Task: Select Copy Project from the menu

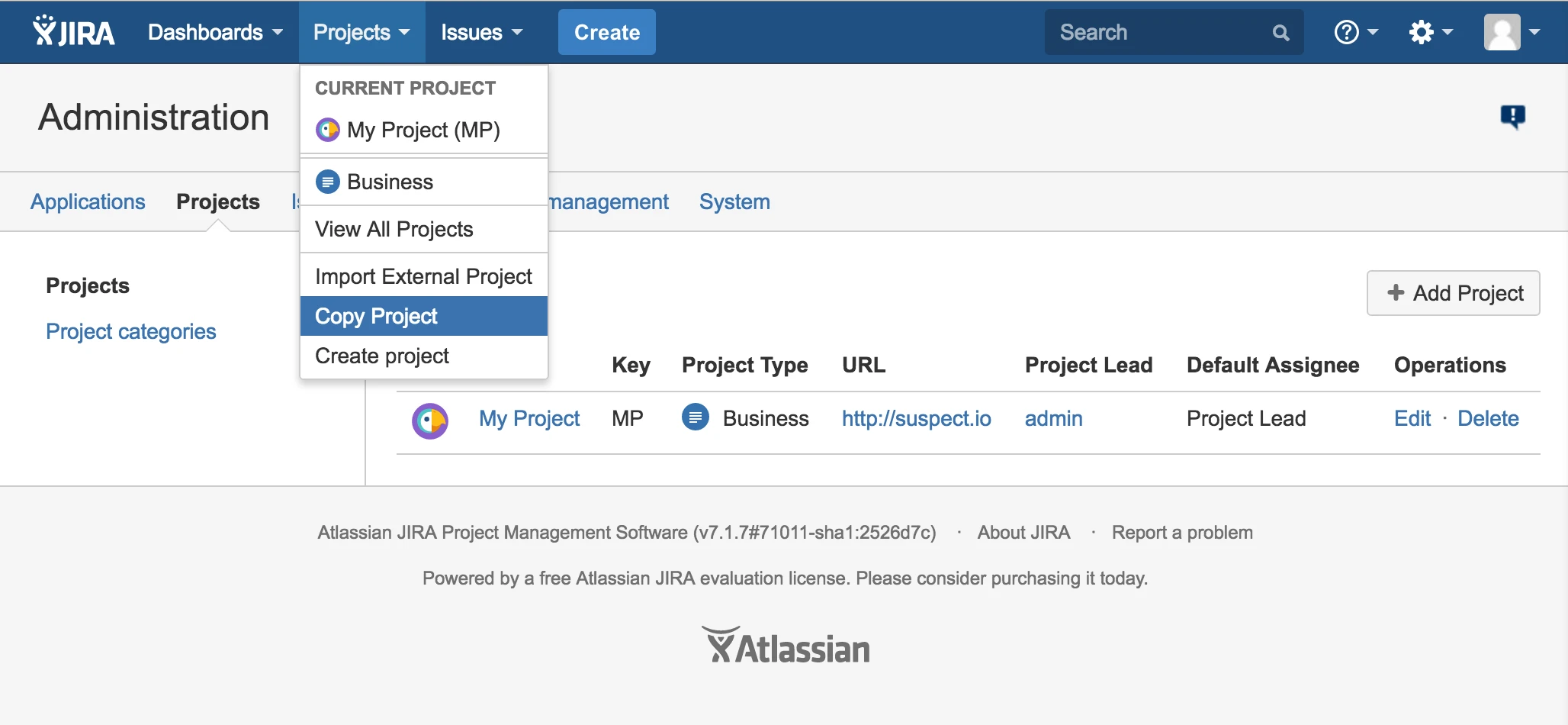Action: pos(375,315)
